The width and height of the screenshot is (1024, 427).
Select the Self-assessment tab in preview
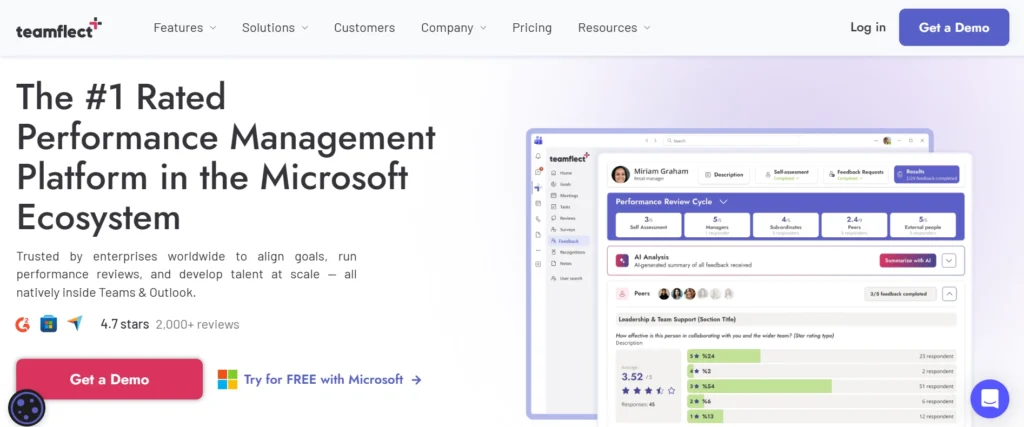(x=786, y=174)
